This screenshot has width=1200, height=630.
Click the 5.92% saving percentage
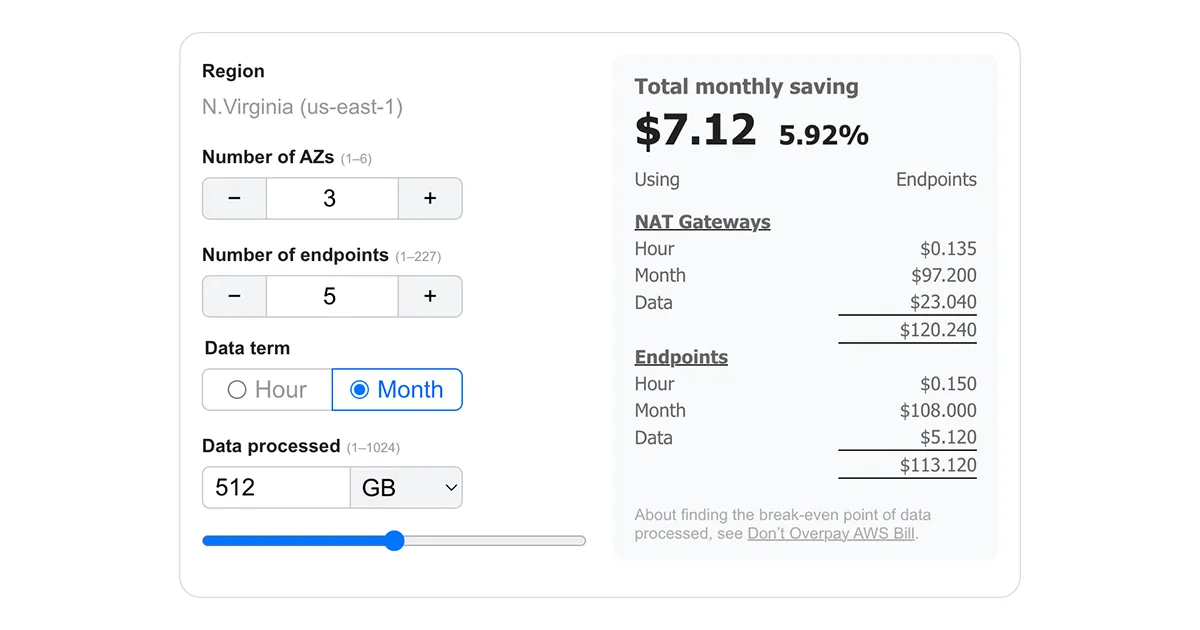(824, 135)
